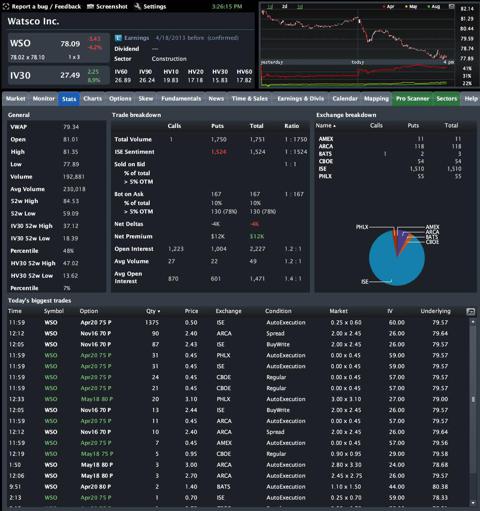Click the icon right of Aug legend
The width and height of the screenshot is (480, 511).
point(451,6)
